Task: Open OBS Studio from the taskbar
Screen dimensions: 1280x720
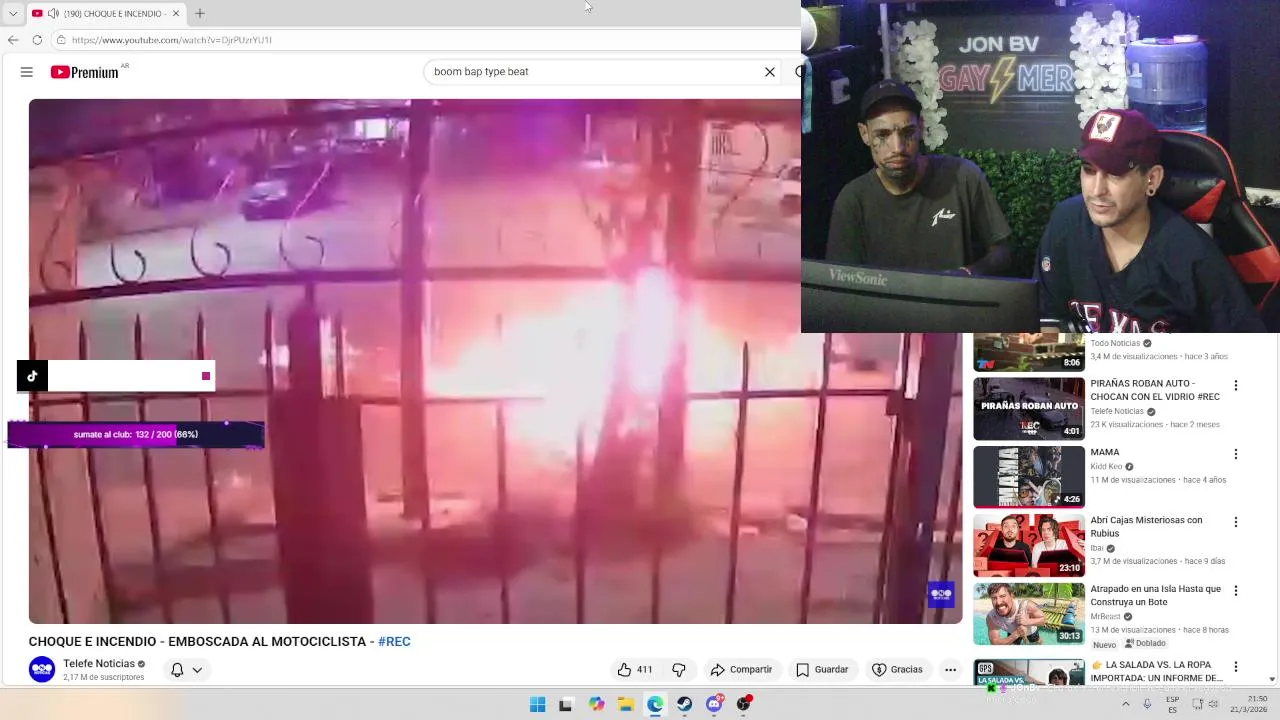Action: pyautogui.click(x=744, y=704)
